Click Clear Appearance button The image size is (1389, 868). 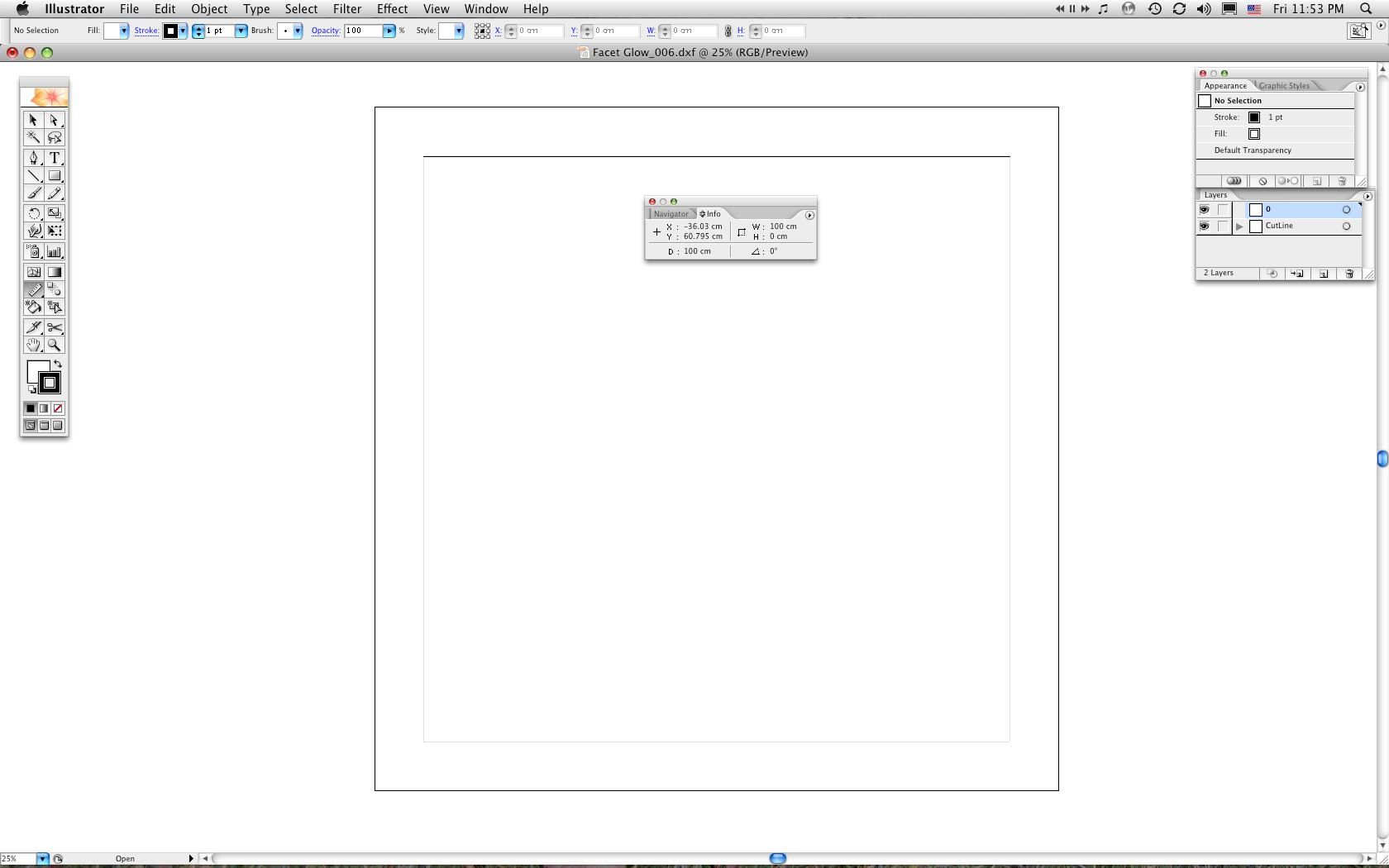pyautogui.click(x=1263, y=181)
